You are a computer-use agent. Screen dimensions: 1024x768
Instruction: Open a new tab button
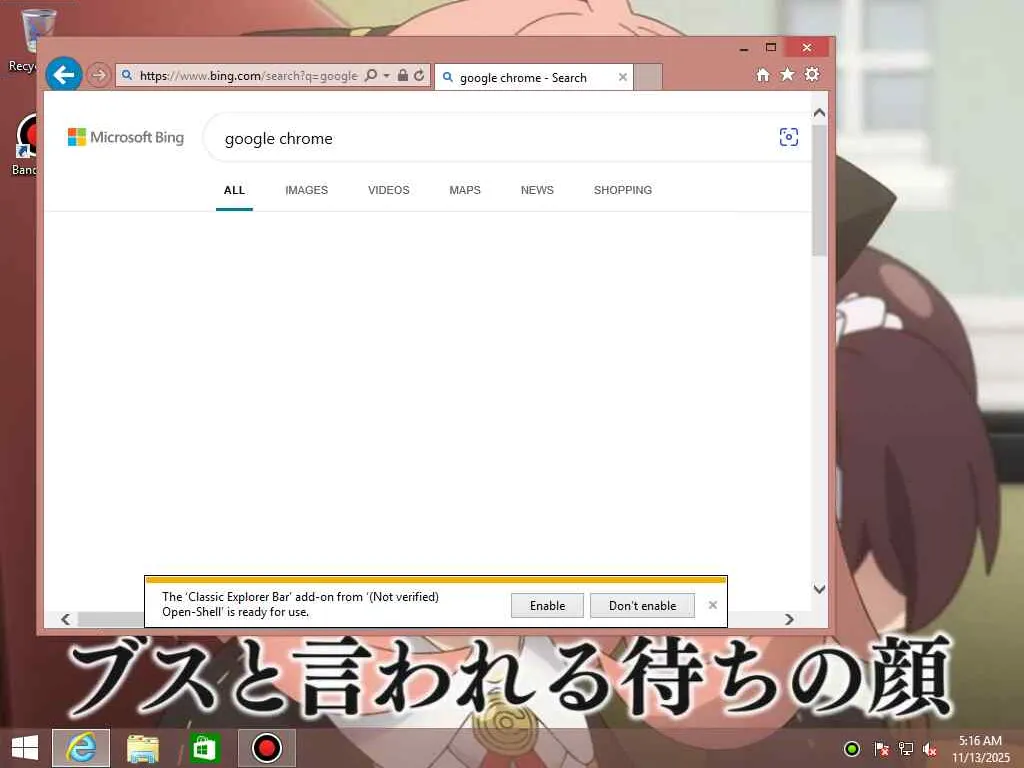coord(648,77)
